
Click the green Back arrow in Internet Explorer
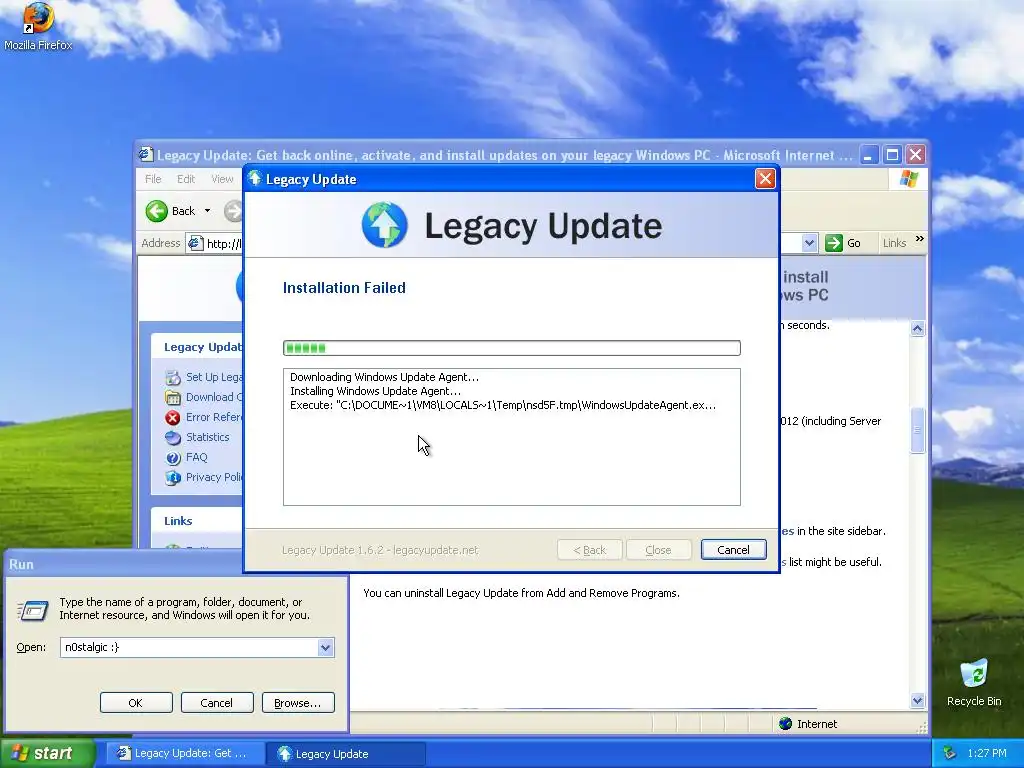[x=157, y=211]
